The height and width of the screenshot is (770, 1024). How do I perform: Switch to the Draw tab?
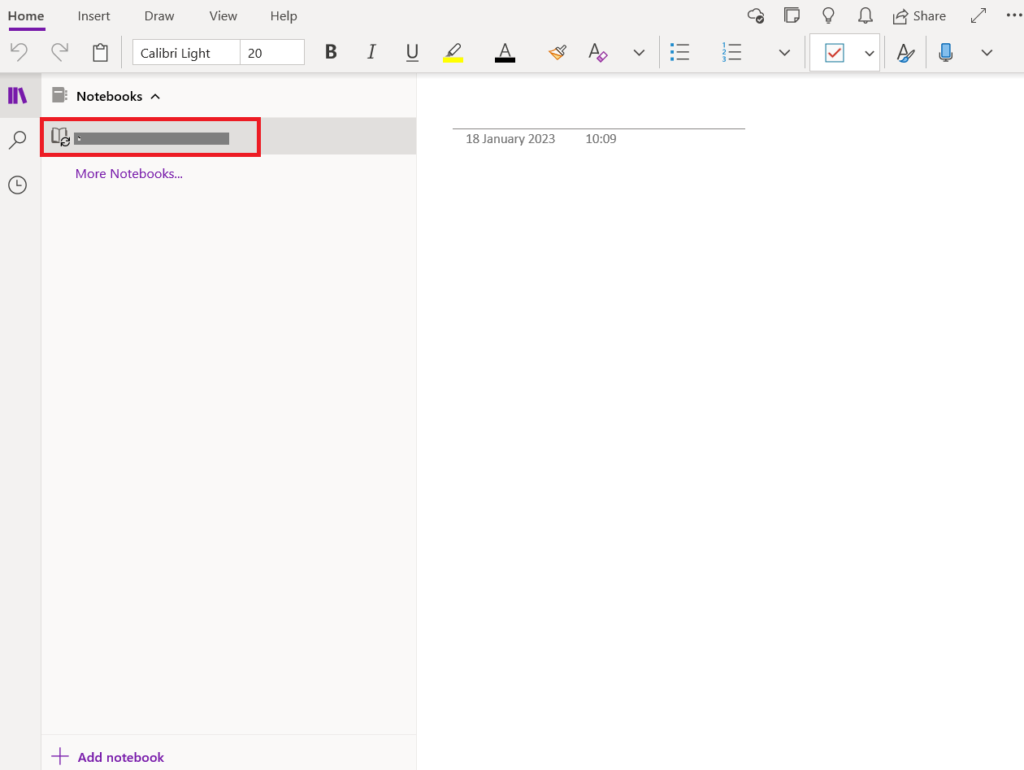tap(159, 16)
